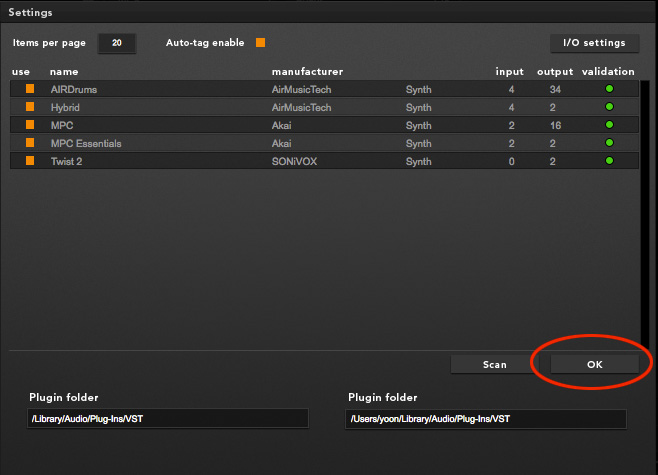Click the Items per page field

[x=116, y=44]
